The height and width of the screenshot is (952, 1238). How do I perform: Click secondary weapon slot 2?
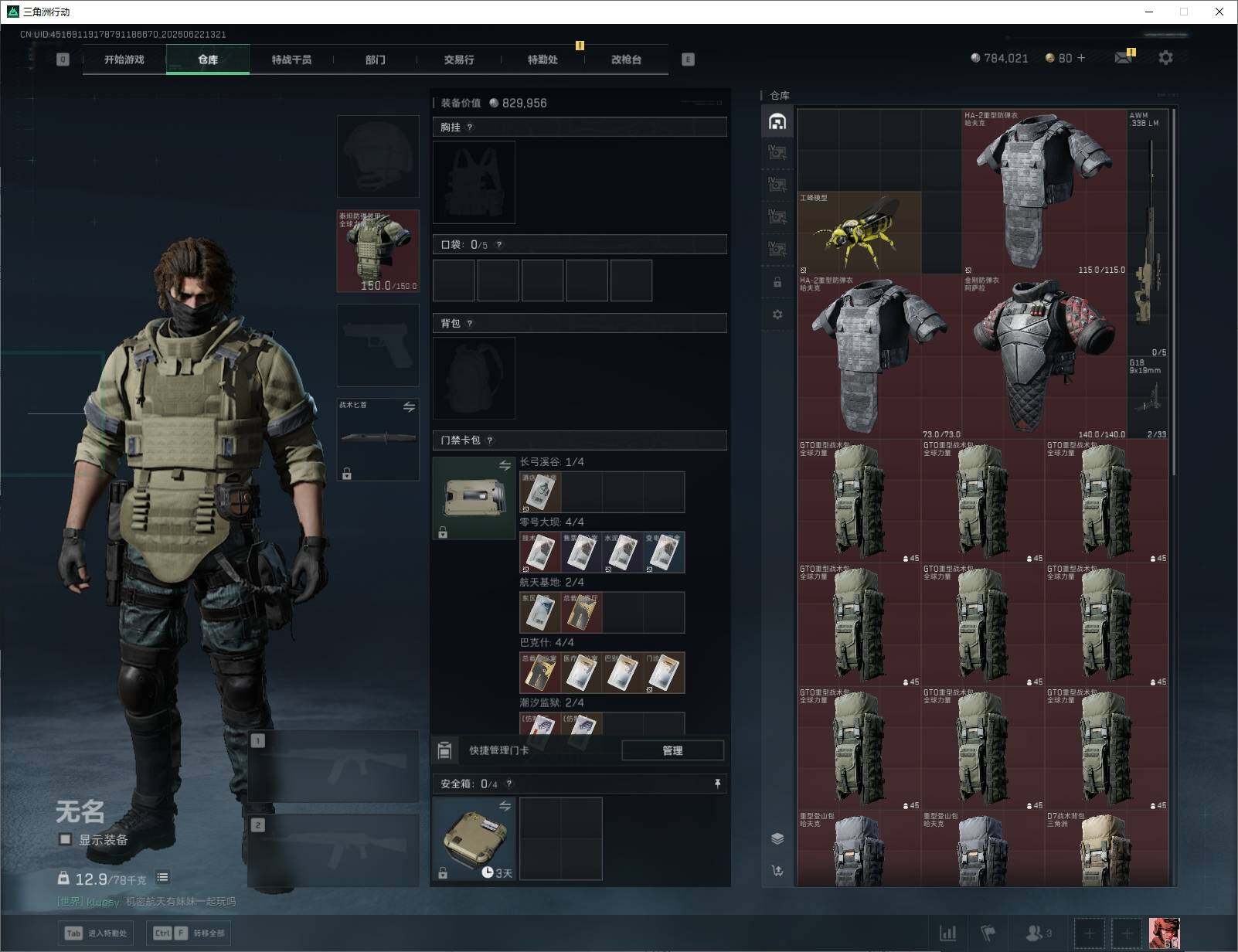(334, 851)
